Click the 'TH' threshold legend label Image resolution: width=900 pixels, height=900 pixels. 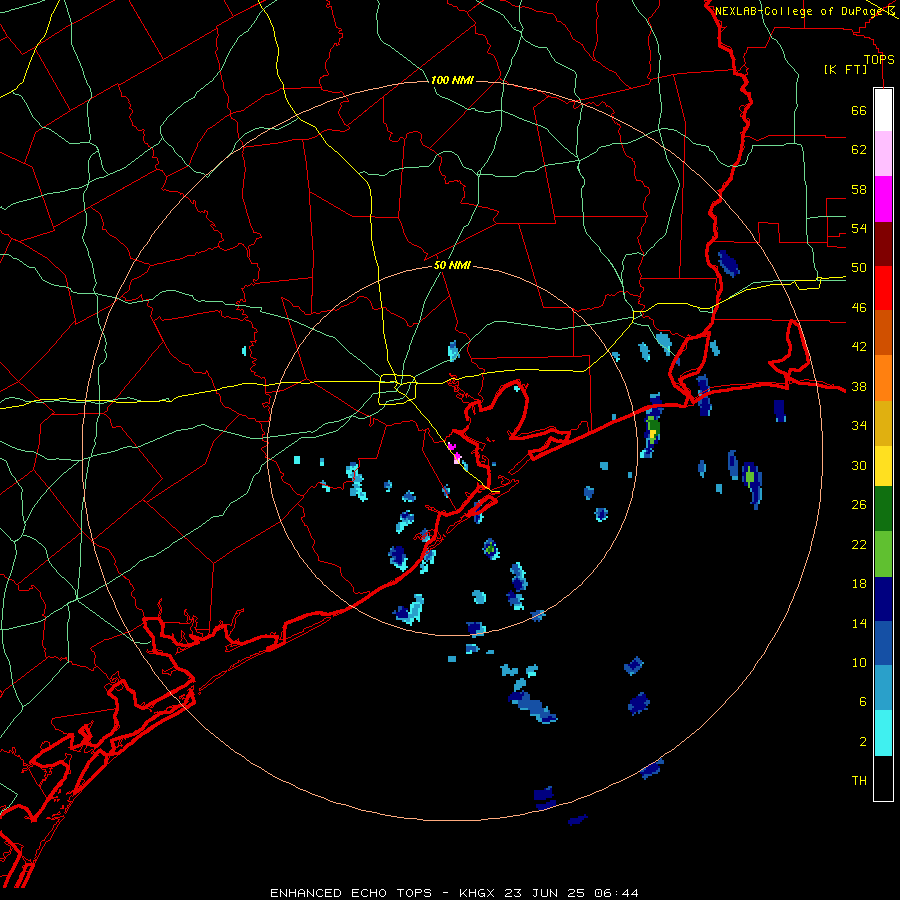859,781
